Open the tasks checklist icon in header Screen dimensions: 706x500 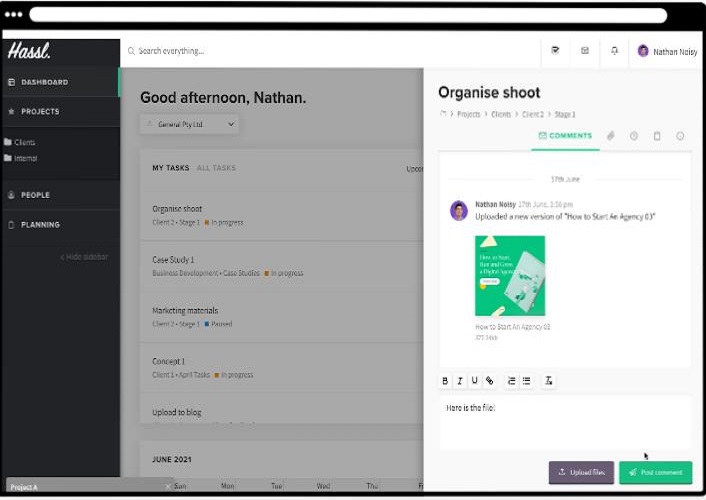coord(556,51)
